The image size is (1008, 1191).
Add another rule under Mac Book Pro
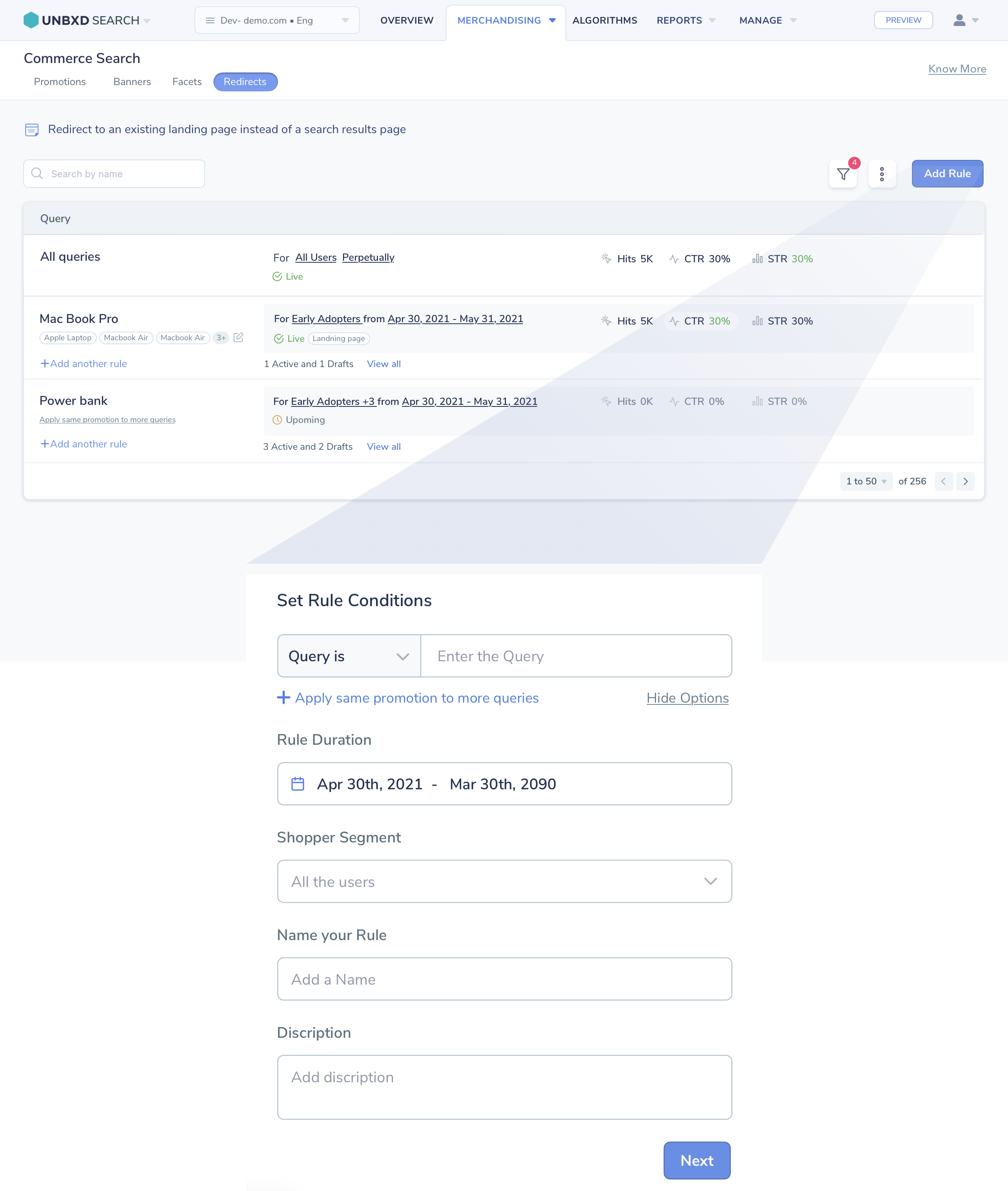[83, 364]
